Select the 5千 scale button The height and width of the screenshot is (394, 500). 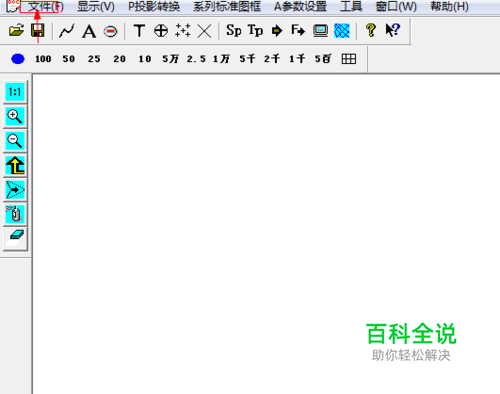[247, 59]
